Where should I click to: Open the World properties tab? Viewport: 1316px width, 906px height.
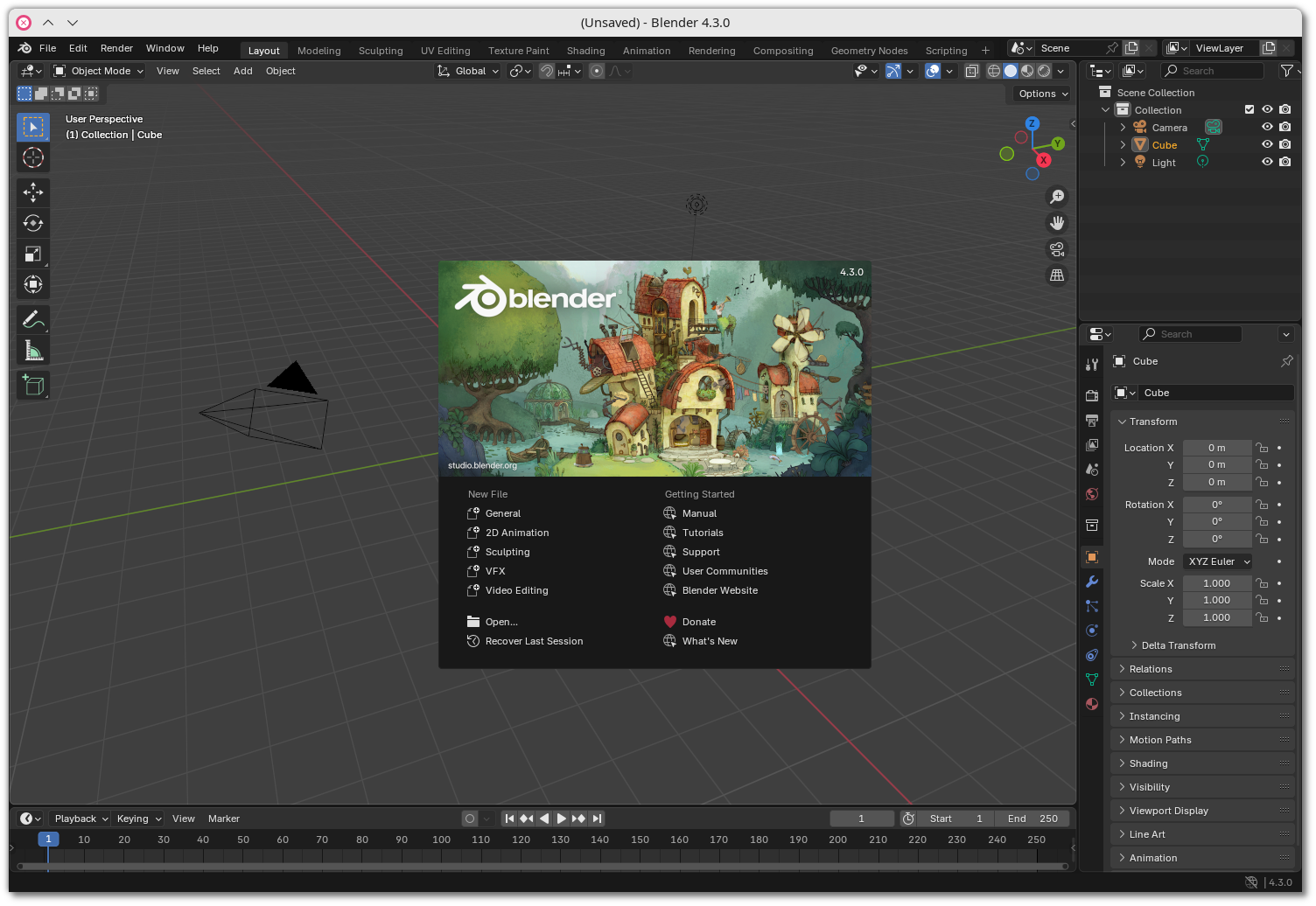[1092, 494]
